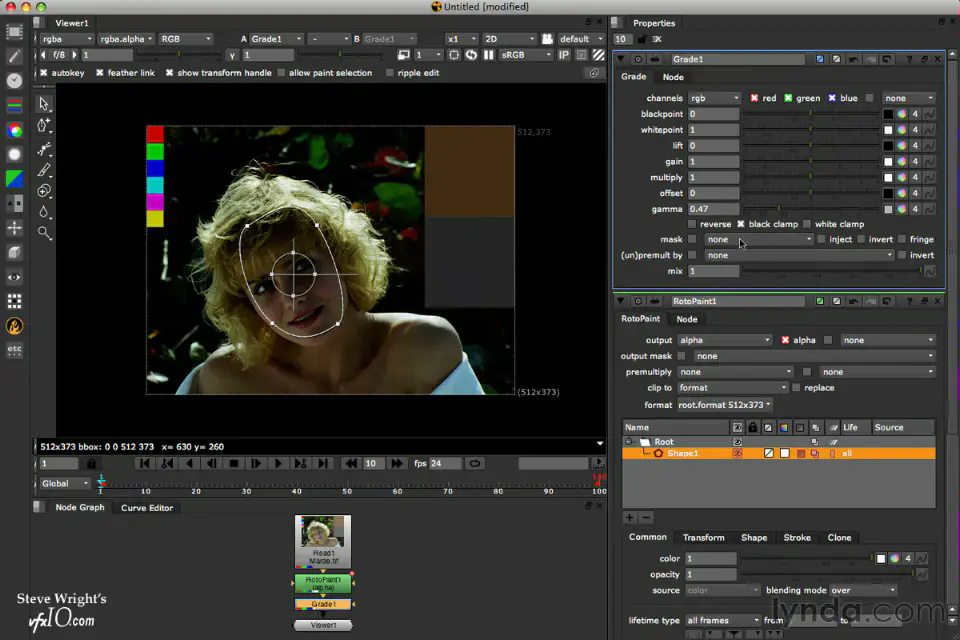
Task: Open the Stroke tab in RotoPaint
Action: pyautogui.click(x=797, y=538)
